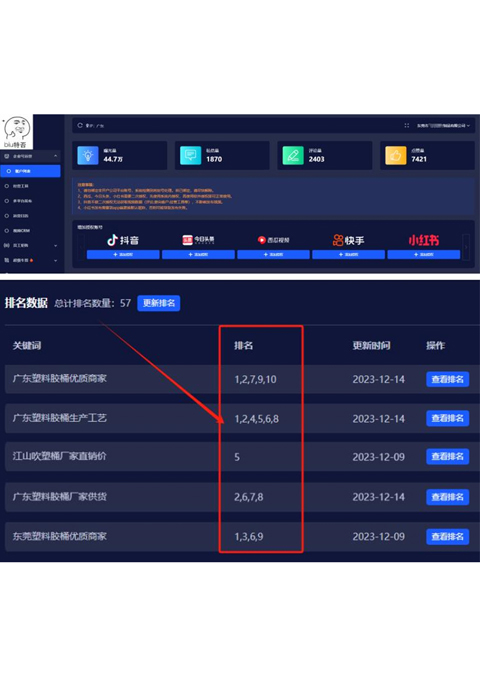Select the 小红书 platform logo
Image resolution: width=480 pixels, height=700 pixels.
(424, 240)
